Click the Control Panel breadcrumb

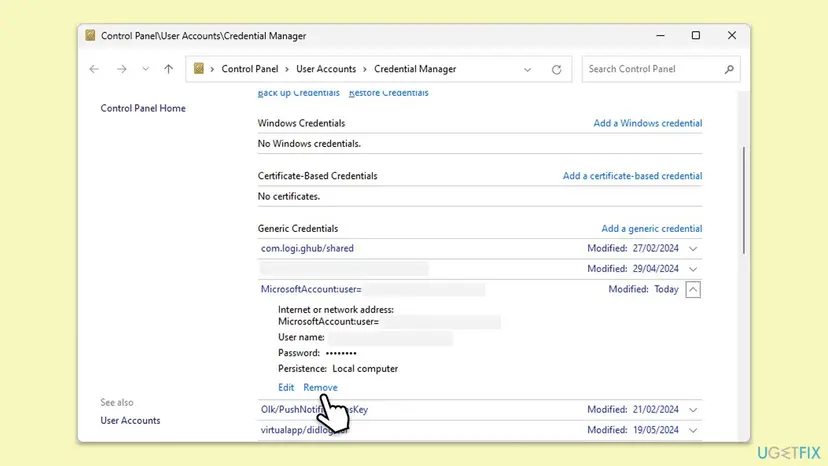(250, 69)
